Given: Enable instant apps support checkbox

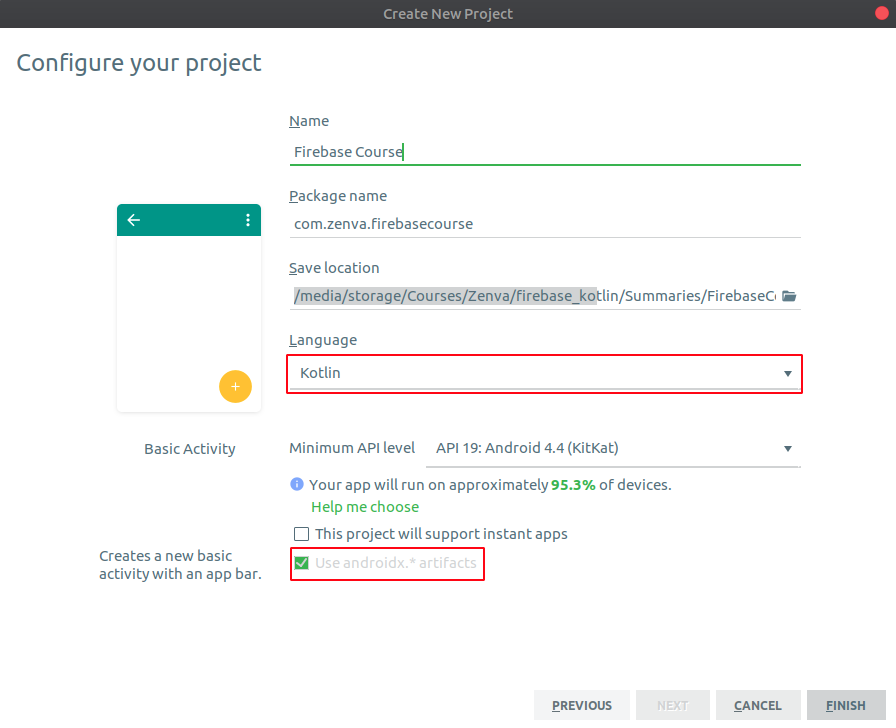Looking at the screenshot, I should (x=301, y=534).
